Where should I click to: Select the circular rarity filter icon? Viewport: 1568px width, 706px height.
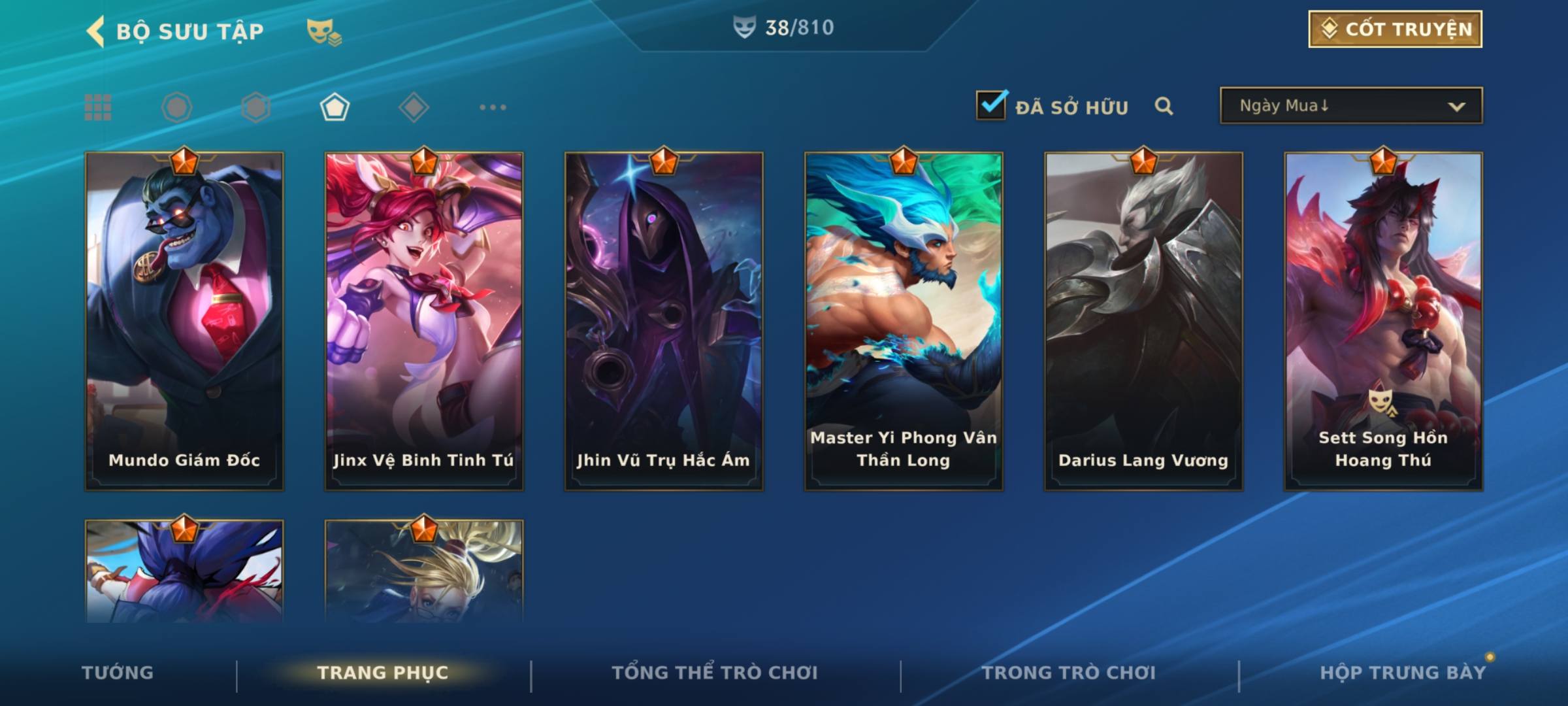coord(176,107)
